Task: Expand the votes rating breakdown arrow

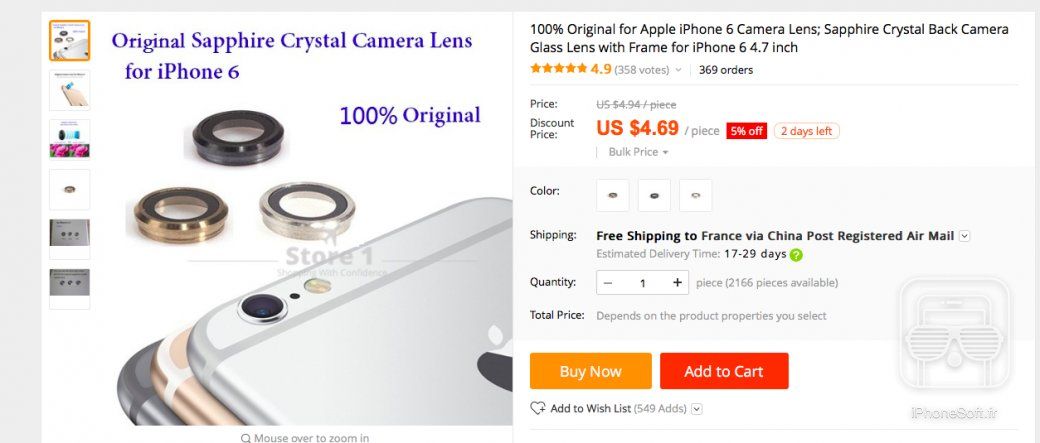Action: pos(679,70)
